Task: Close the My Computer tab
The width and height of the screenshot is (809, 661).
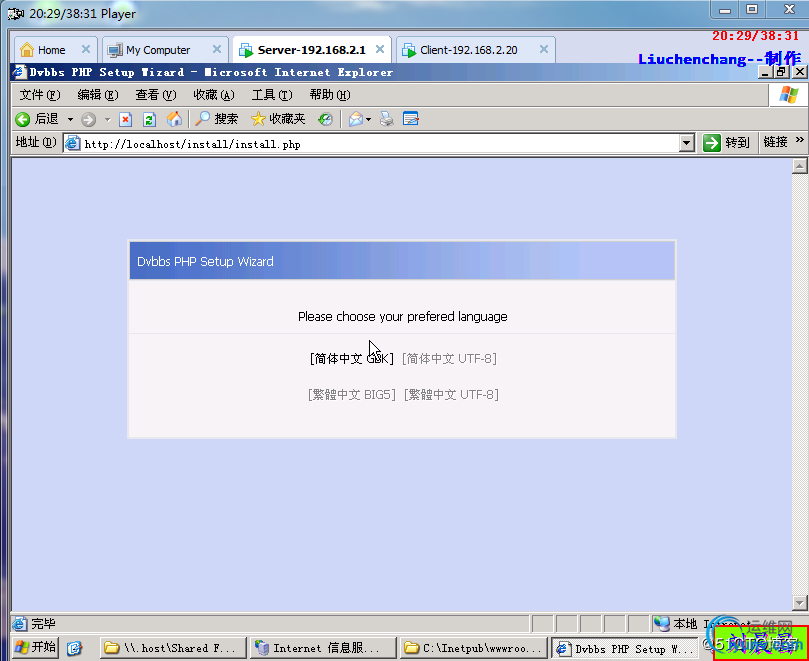Action: click(x=217, y=49)
